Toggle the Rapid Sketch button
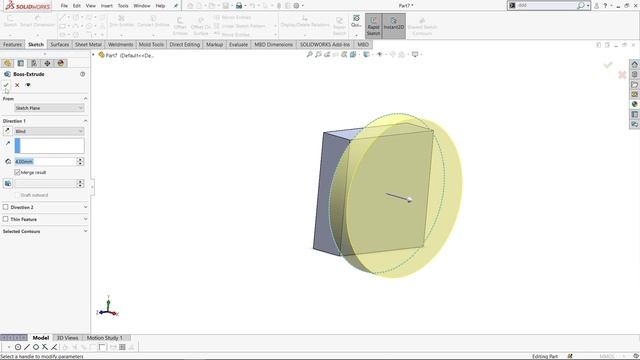Viewport: 640px width, 360px height. [373, 27]
